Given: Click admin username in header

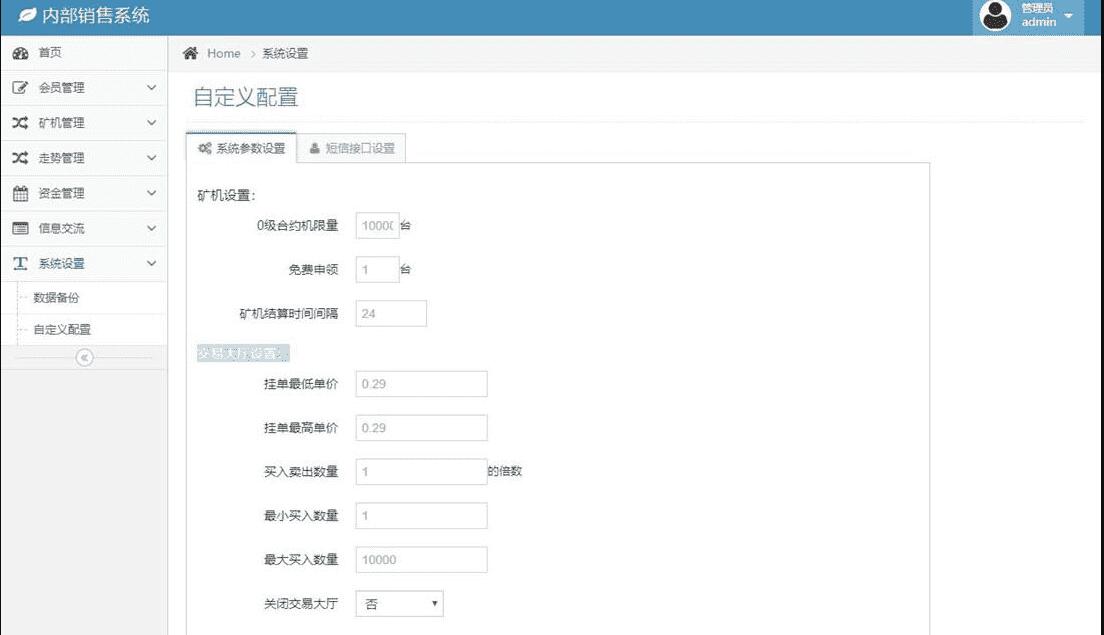Looking at the screenshot, I should click(x=1039, y=23).
